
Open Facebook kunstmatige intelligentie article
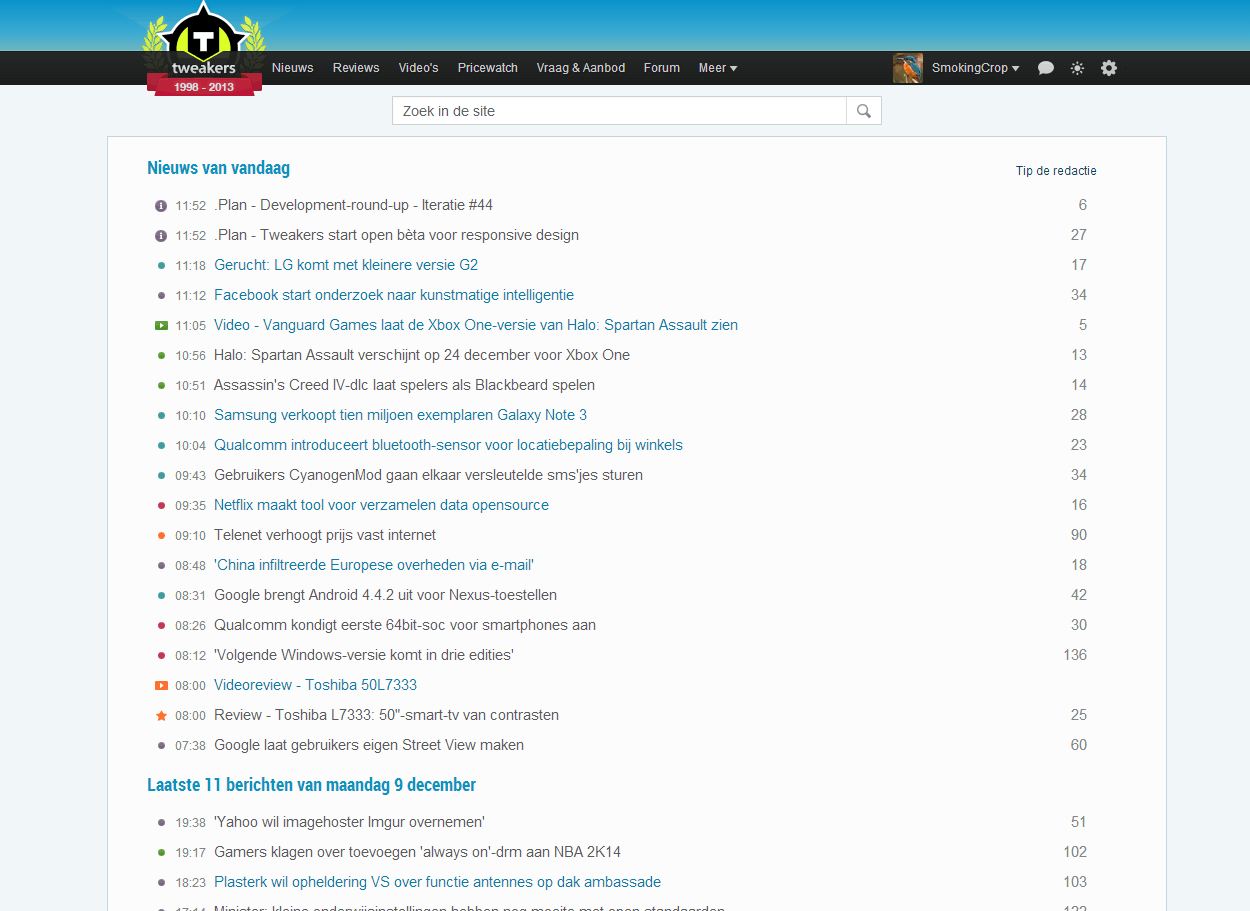point(394,295)
